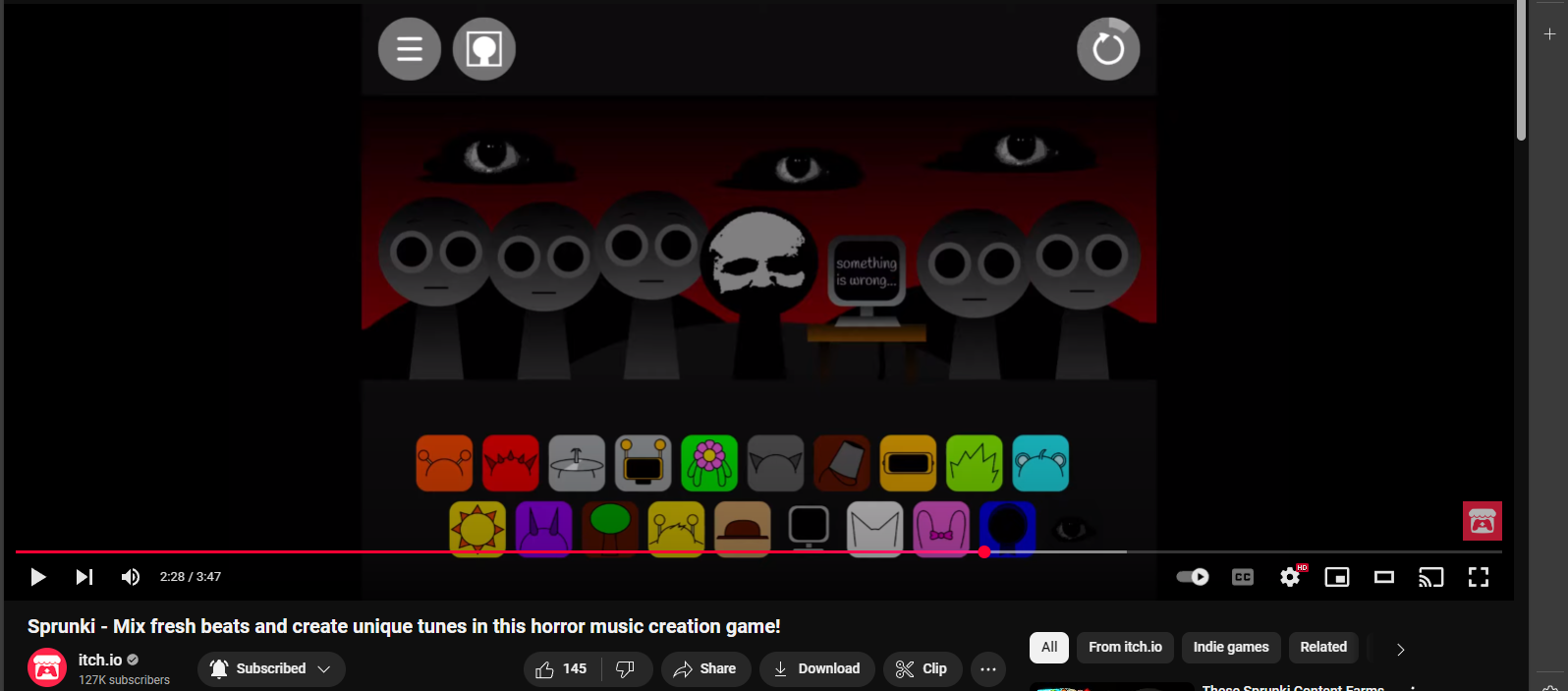Click the red playhead scrubber dot

984,552
